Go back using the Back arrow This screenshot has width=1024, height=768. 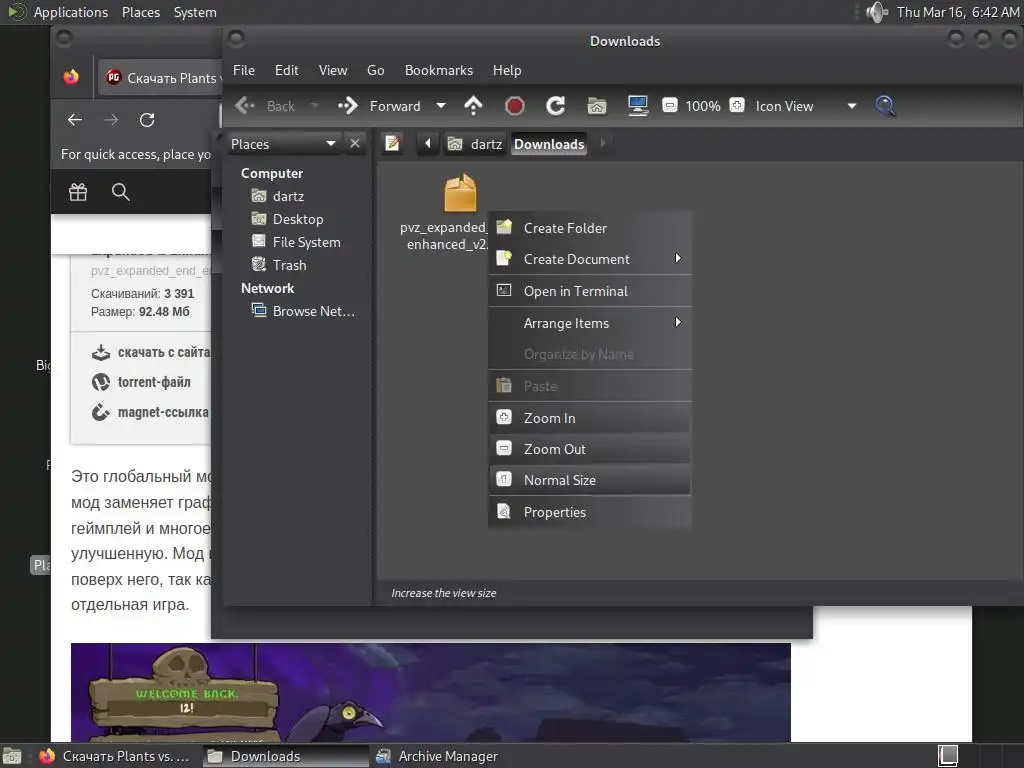[264, 106]
